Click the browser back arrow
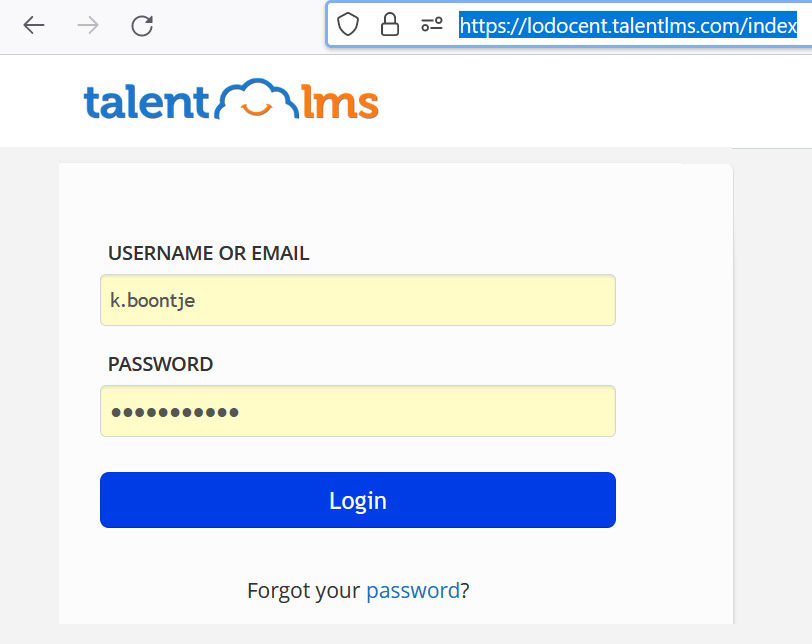This screenshot has height=644, width=812. click(x=34, y=26)
